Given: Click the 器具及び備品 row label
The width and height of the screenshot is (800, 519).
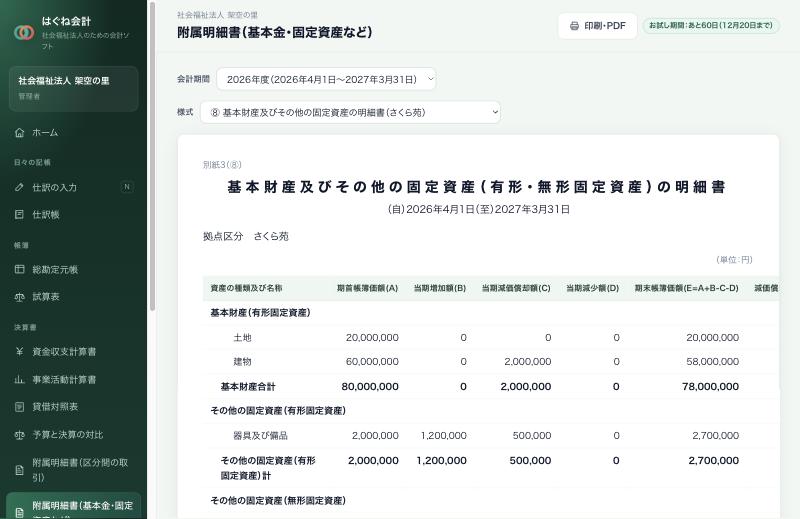Looking at the screenshot, I should coord(261,435).
